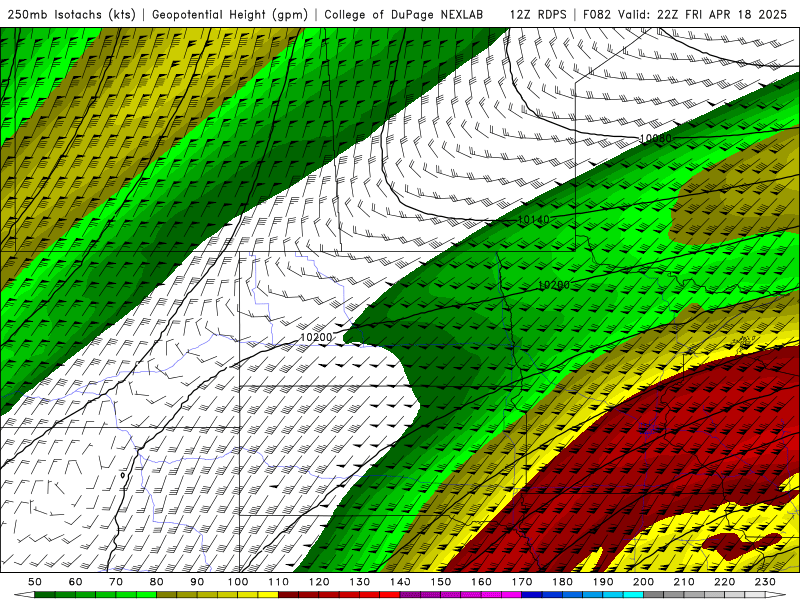The height and width of the screenshot is (600, 800).
Task: Click the 220 value on color scale
Action: (725, 582)
